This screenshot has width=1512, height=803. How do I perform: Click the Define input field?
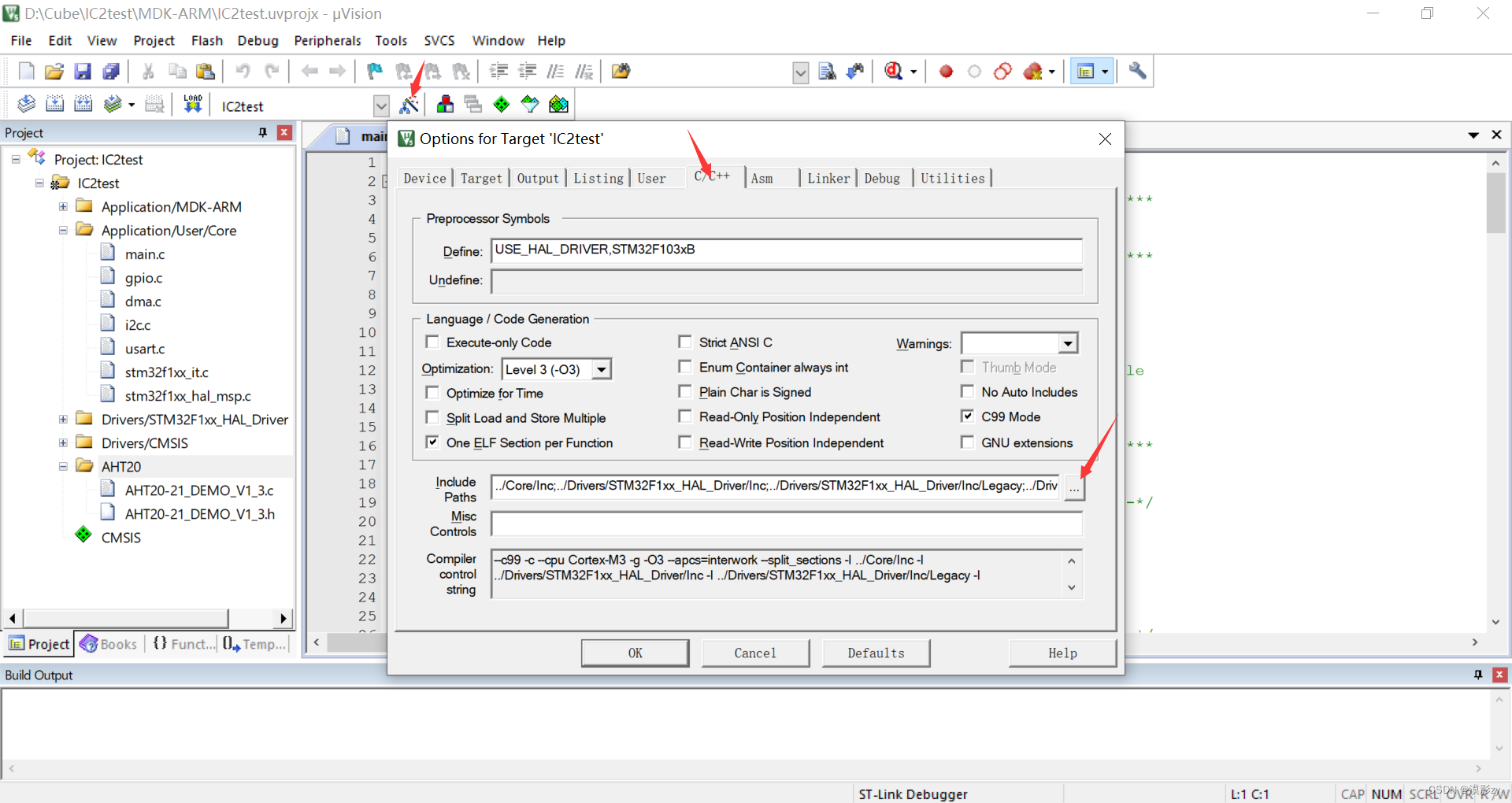point(787,250)
